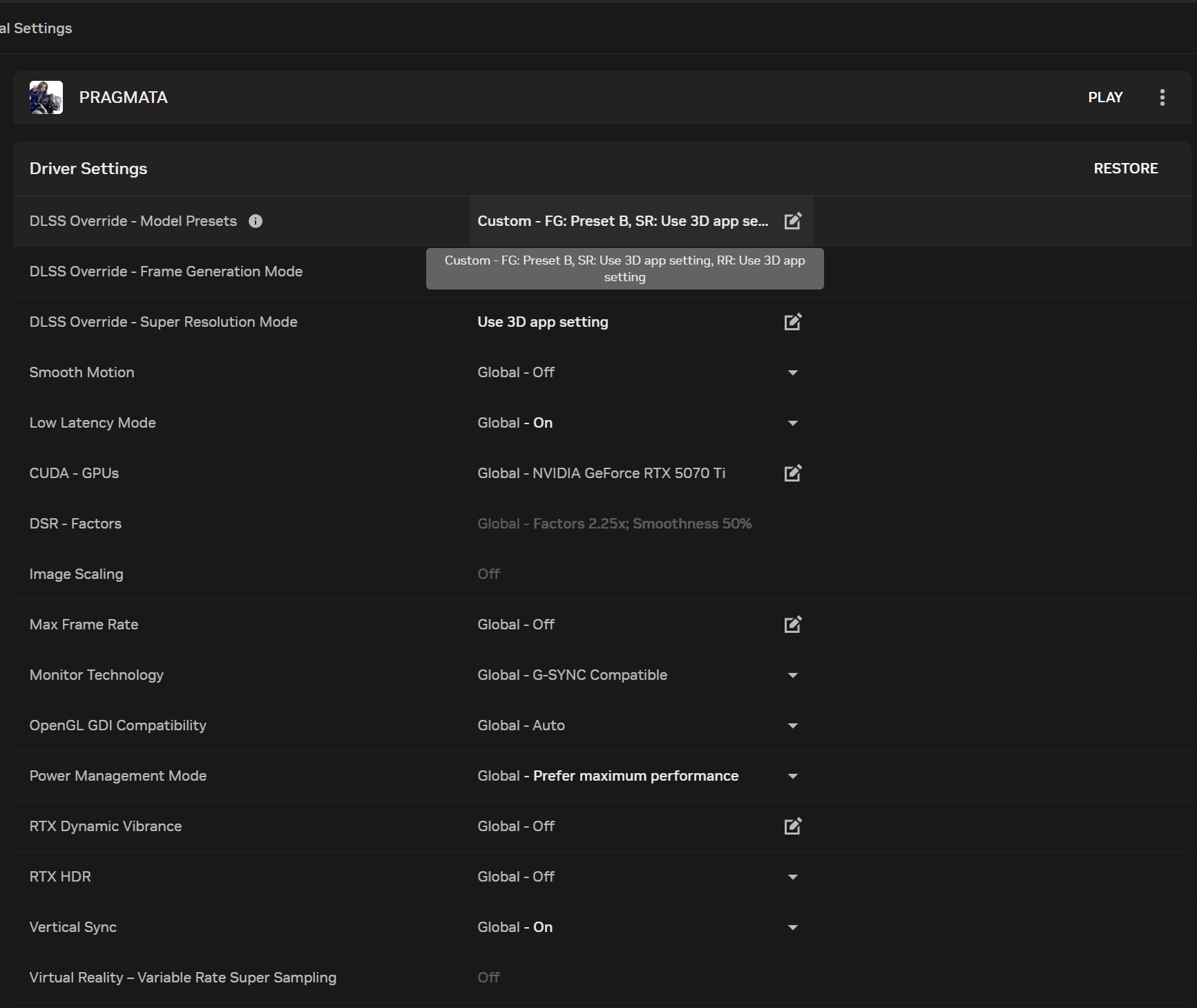The height and width of the screenshot is (1008, 1197).
Task: Open the RTX HDR dropdown
Action: pos(793,877)
